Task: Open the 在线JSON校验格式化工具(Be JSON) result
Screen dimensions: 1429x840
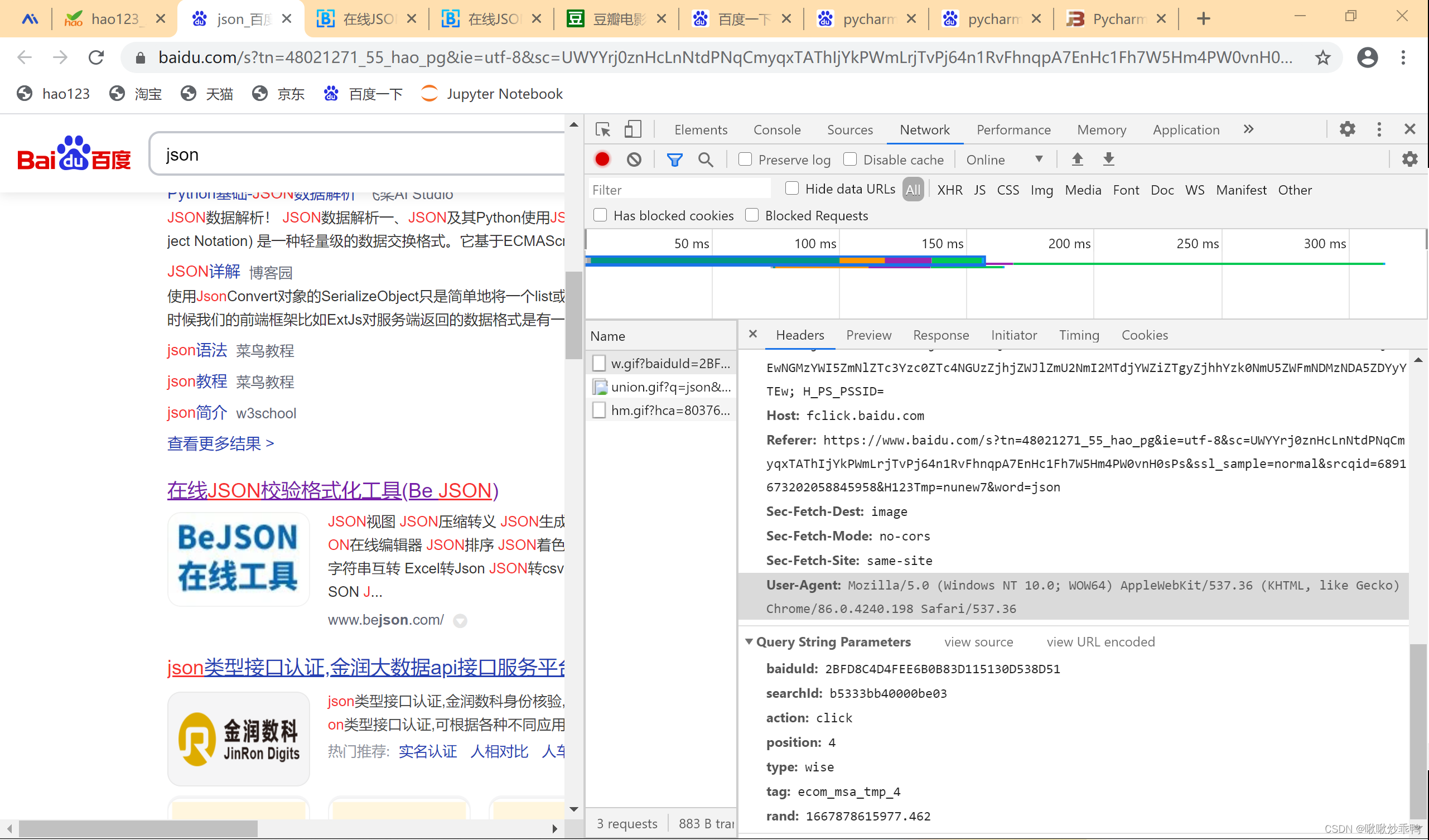Action: click(333, 491)
